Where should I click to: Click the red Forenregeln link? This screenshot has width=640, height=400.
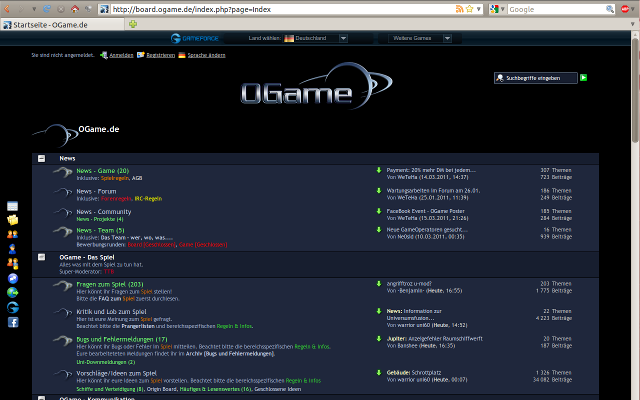click(116, 199)
